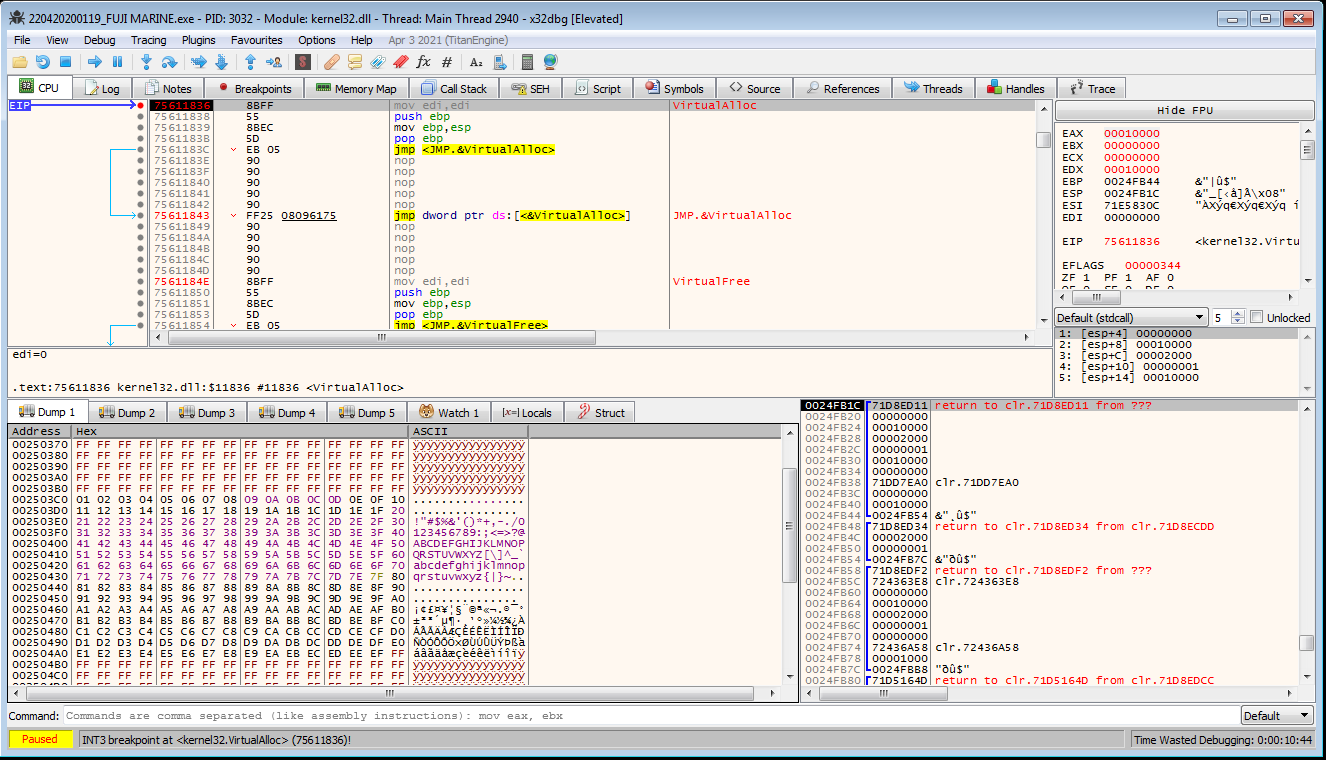
Task: Select the Locals tab
Action: pyautogui.click(x=527, y=412)
